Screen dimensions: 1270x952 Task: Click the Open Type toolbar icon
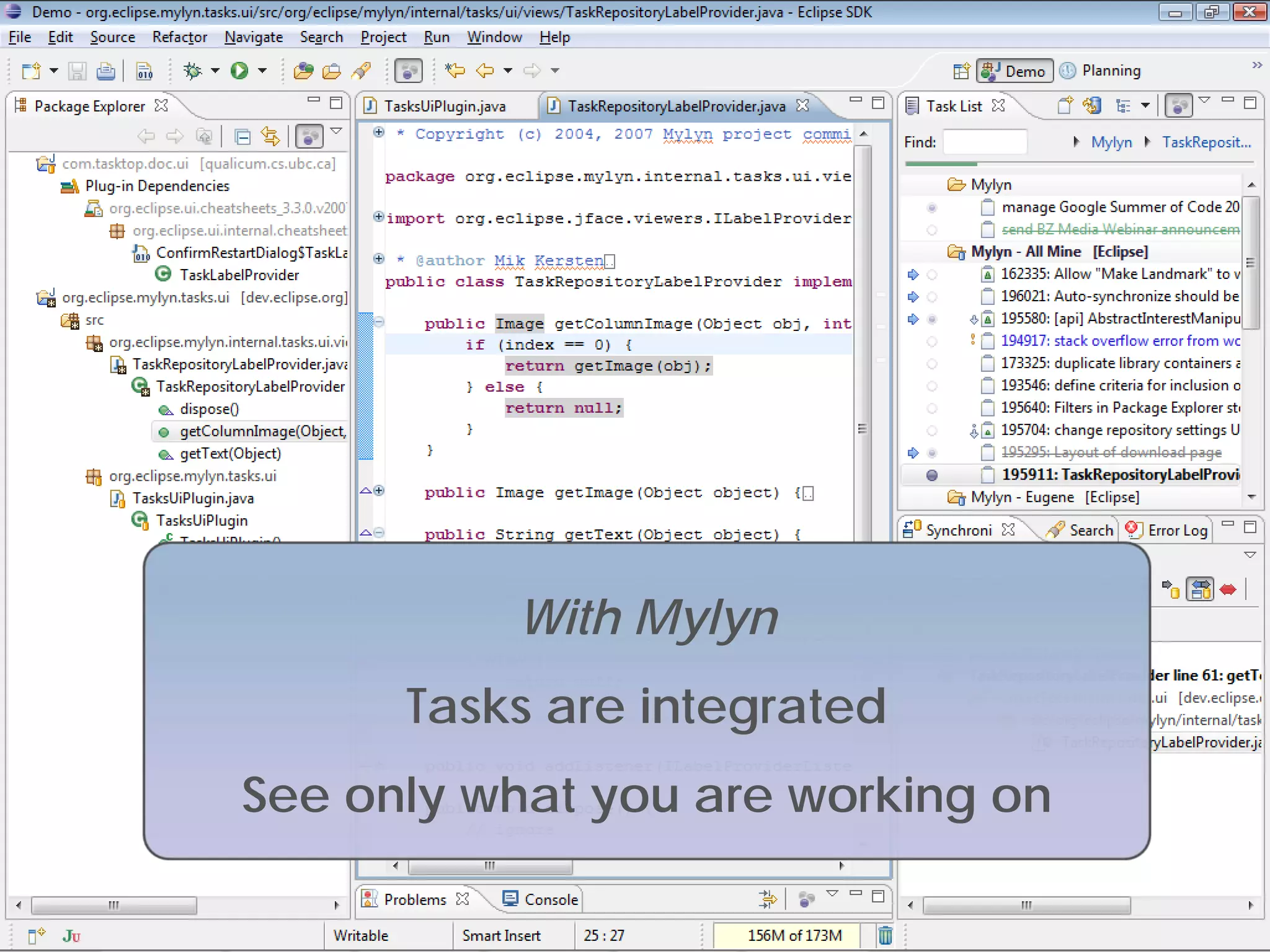(303, 71)
